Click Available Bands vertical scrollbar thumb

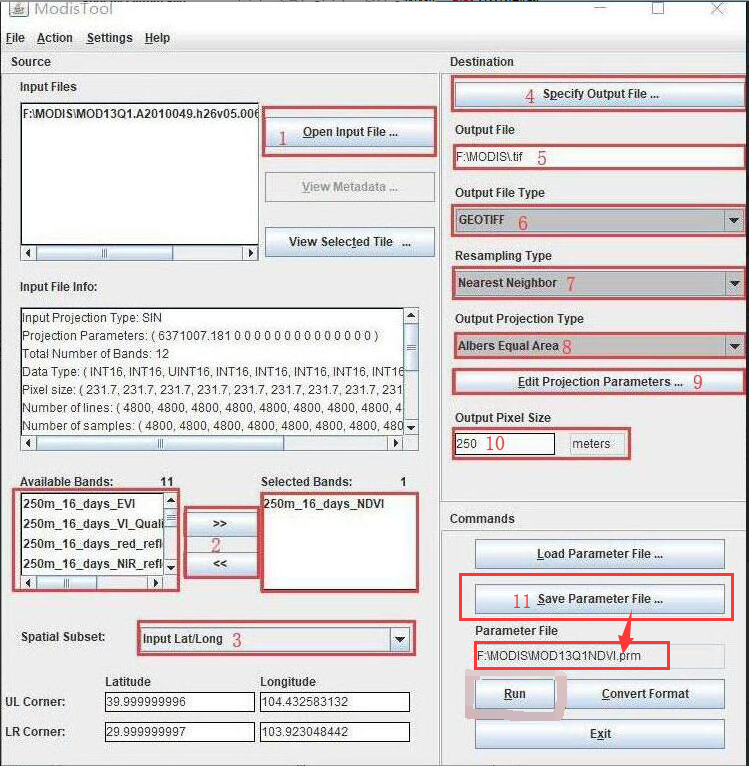click(x=171, y=517)
